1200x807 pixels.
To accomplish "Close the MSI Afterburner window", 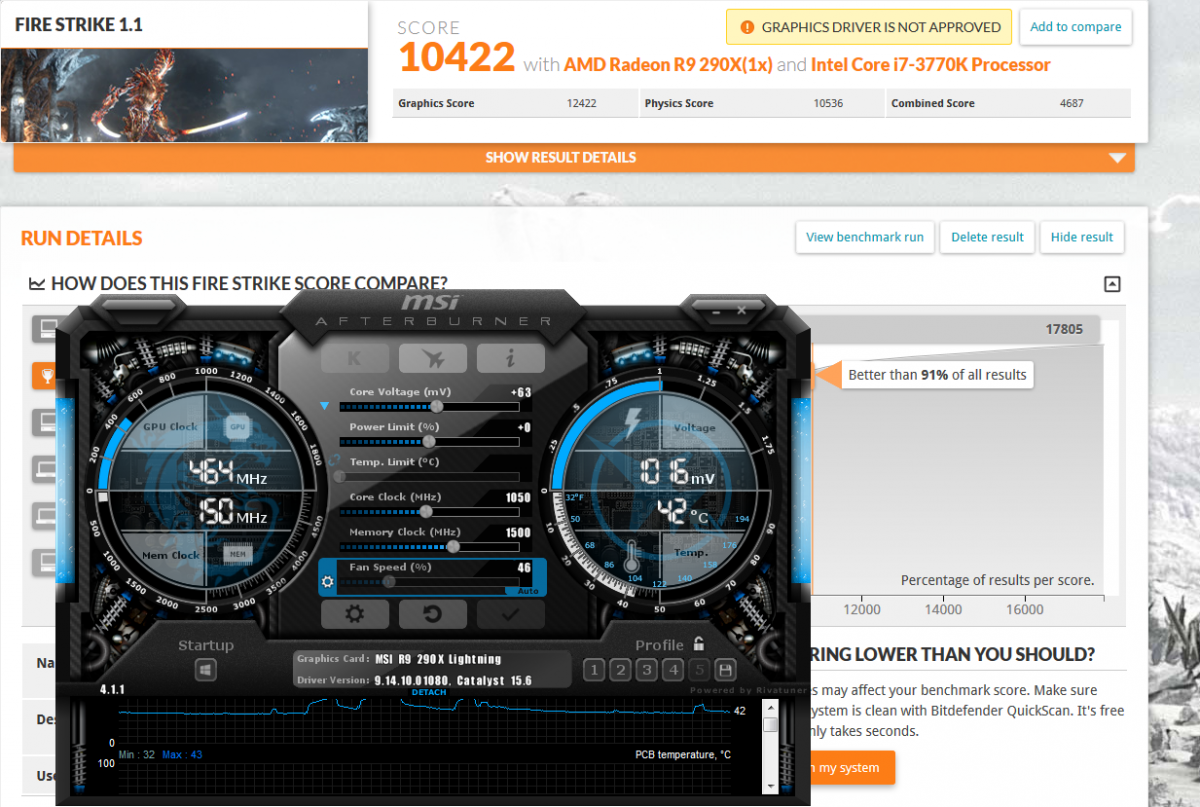I will pyautogui.click(x=741, y=311).
